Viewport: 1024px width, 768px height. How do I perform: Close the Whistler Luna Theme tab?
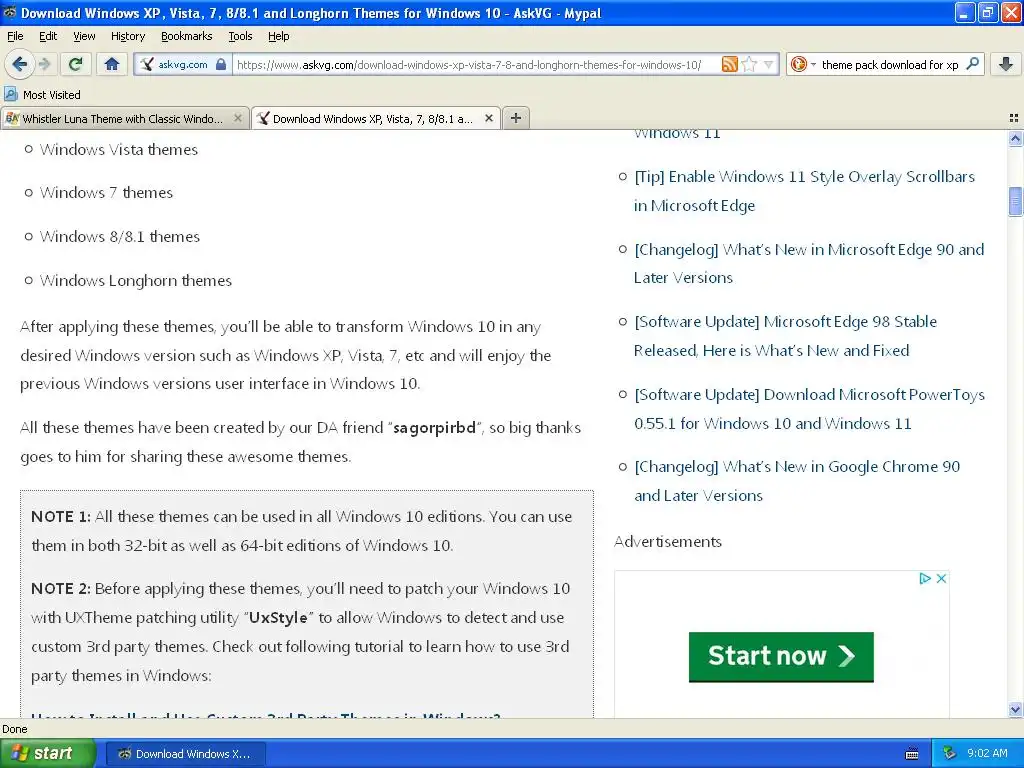(x=238, y=118)
